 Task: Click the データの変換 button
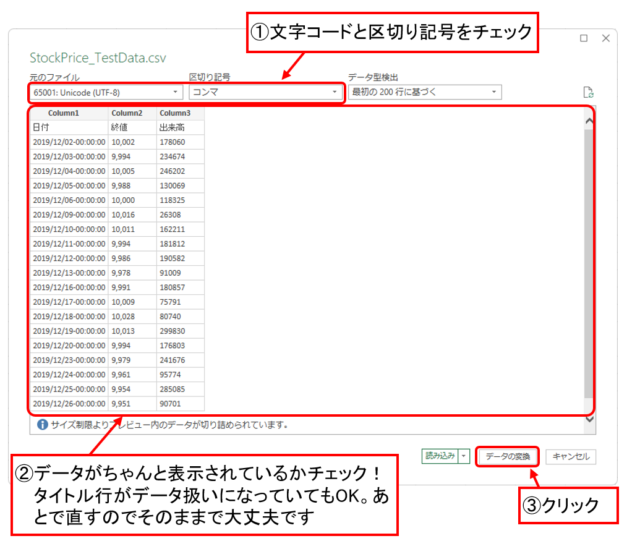click(x=507, y=456)
